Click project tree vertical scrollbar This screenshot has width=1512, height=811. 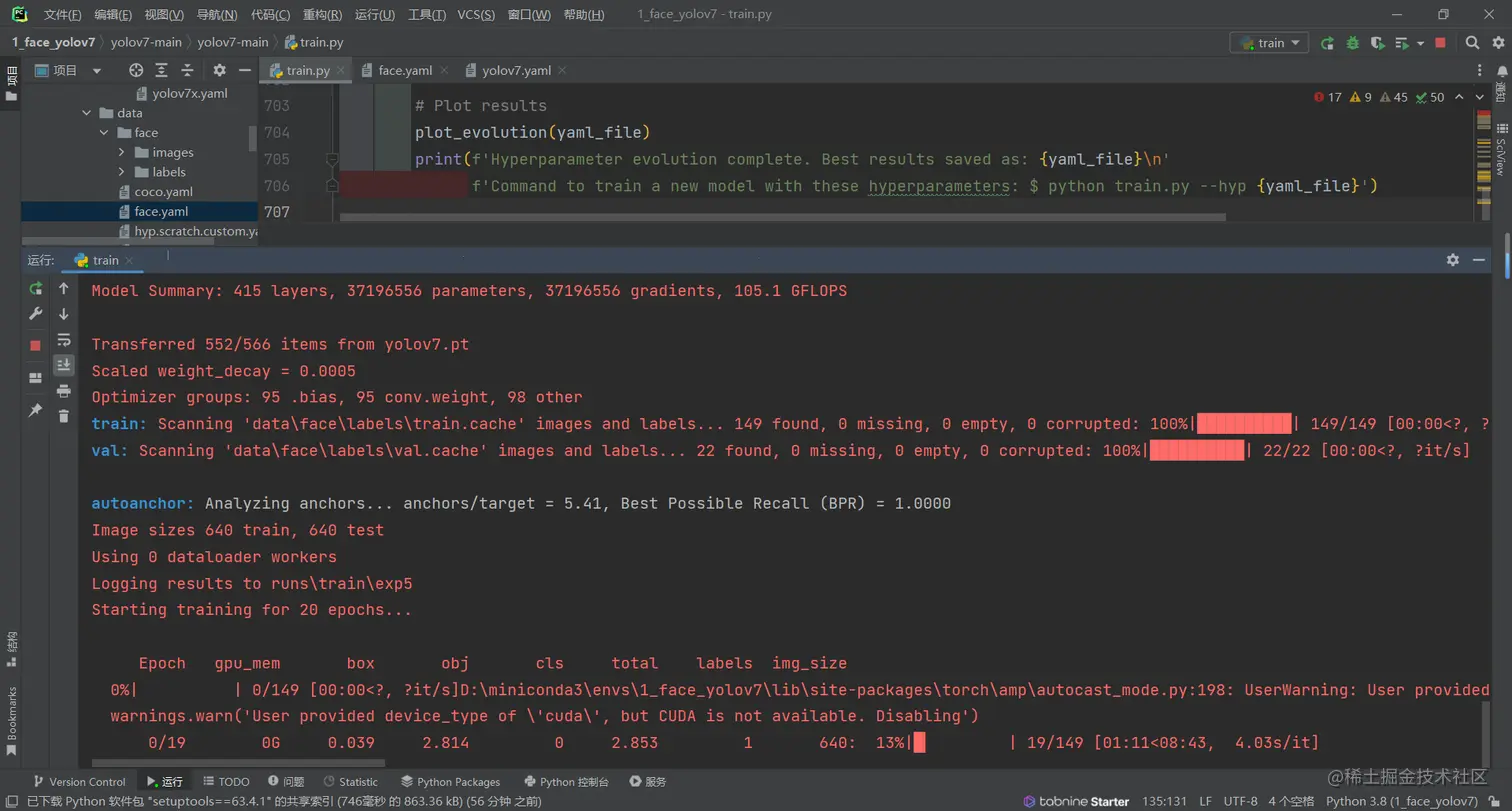(252, 138)
